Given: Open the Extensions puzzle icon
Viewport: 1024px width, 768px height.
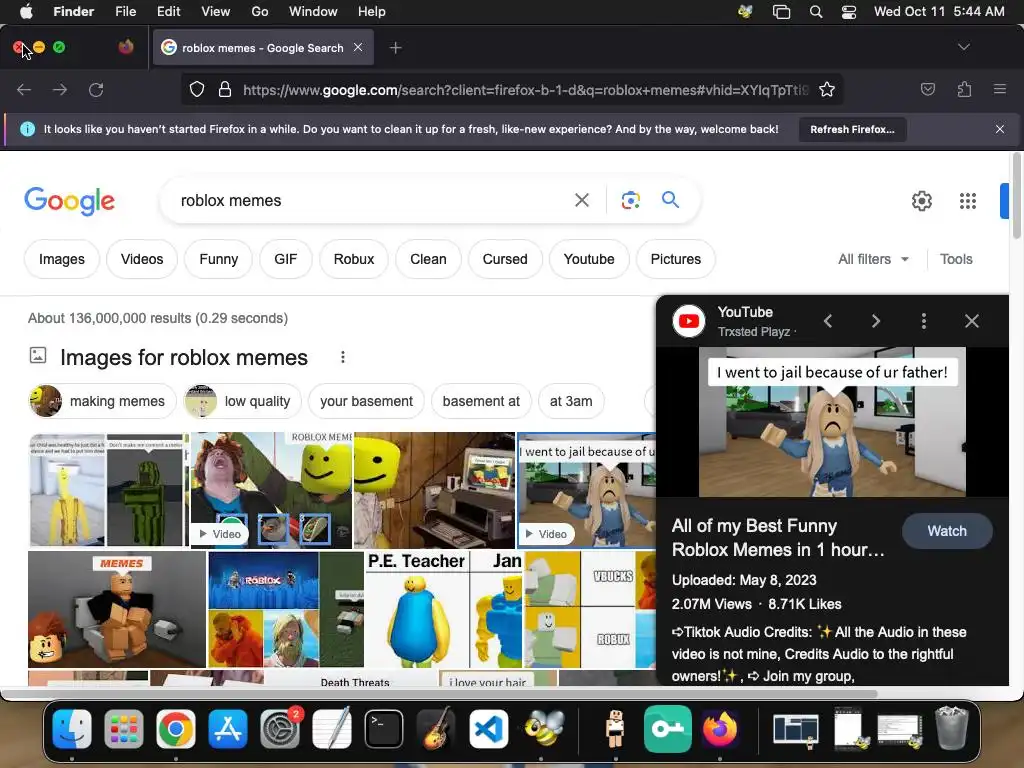Looking at the screenshot, I should pyautogui.click(x=964, y=89).
